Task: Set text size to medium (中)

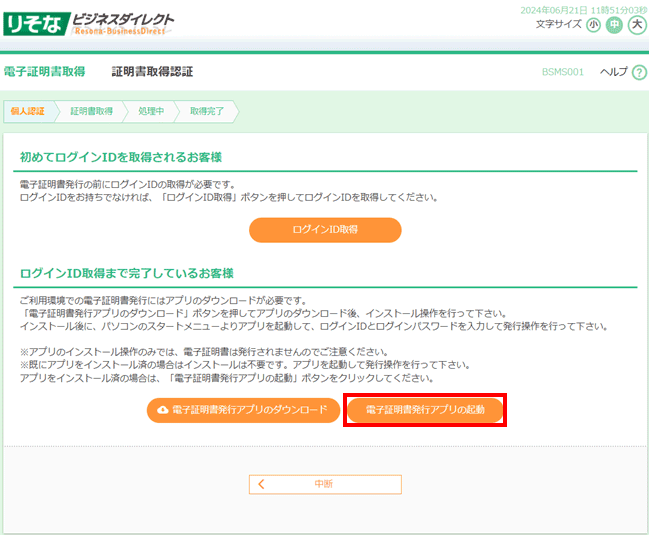Action: click(x=615, y=25)
